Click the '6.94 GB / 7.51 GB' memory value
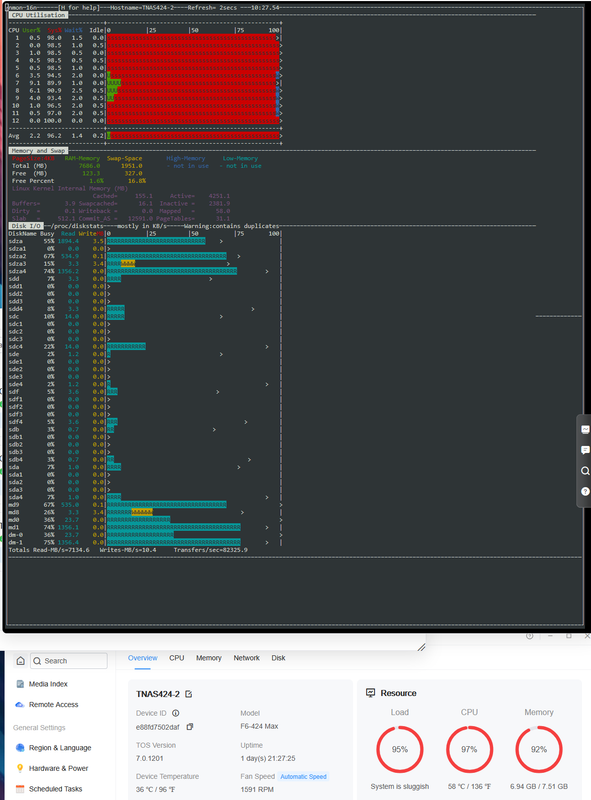This screenshot has width=591, height=800. (538, 786)
